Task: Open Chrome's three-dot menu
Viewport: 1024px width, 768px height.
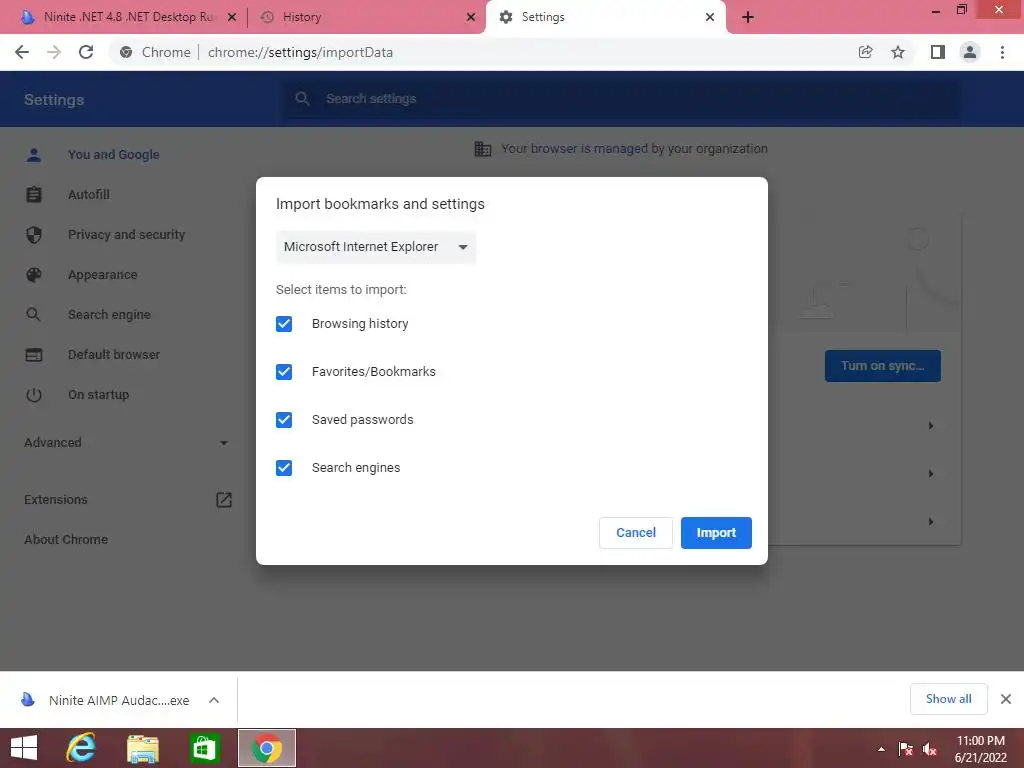Action: (1002, 52)
